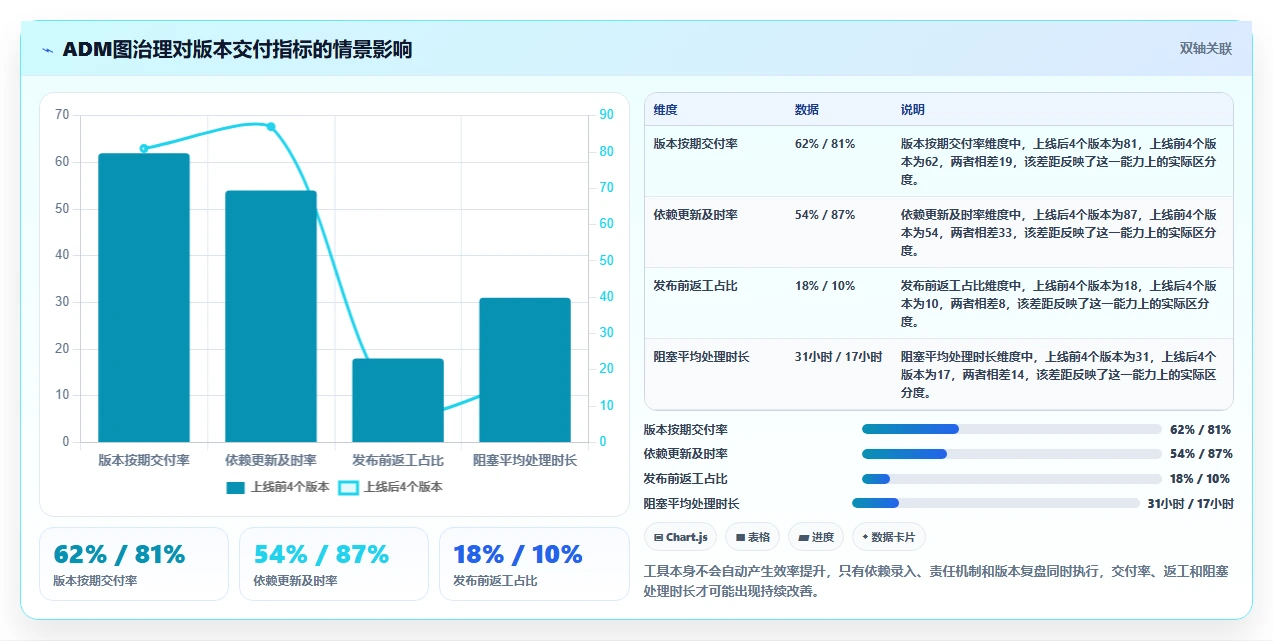Click the 阻塞平均处理时长 bar in the chart

pyautogui.click(x=525, y=370)
